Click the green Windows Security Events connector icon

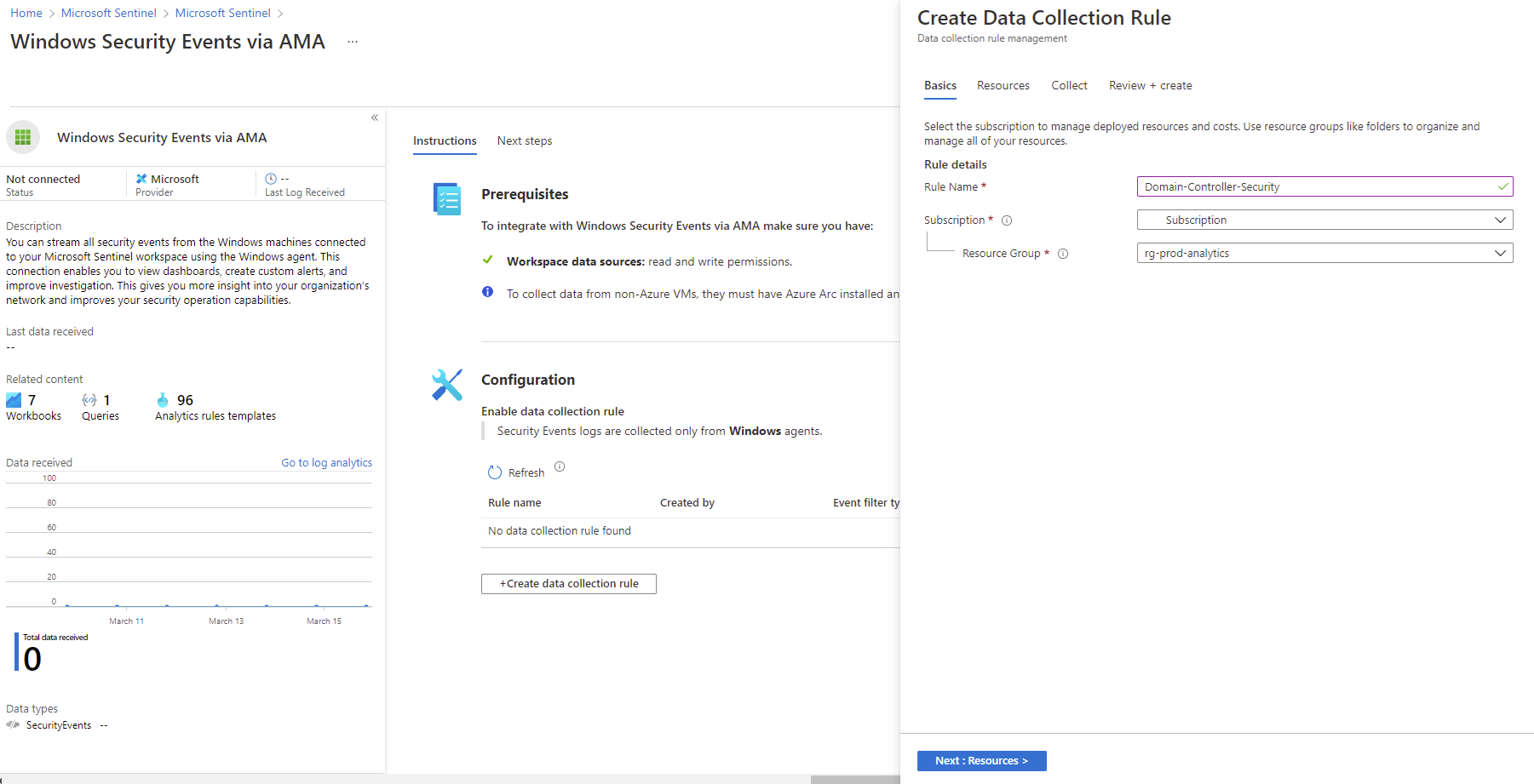[23, 137]
